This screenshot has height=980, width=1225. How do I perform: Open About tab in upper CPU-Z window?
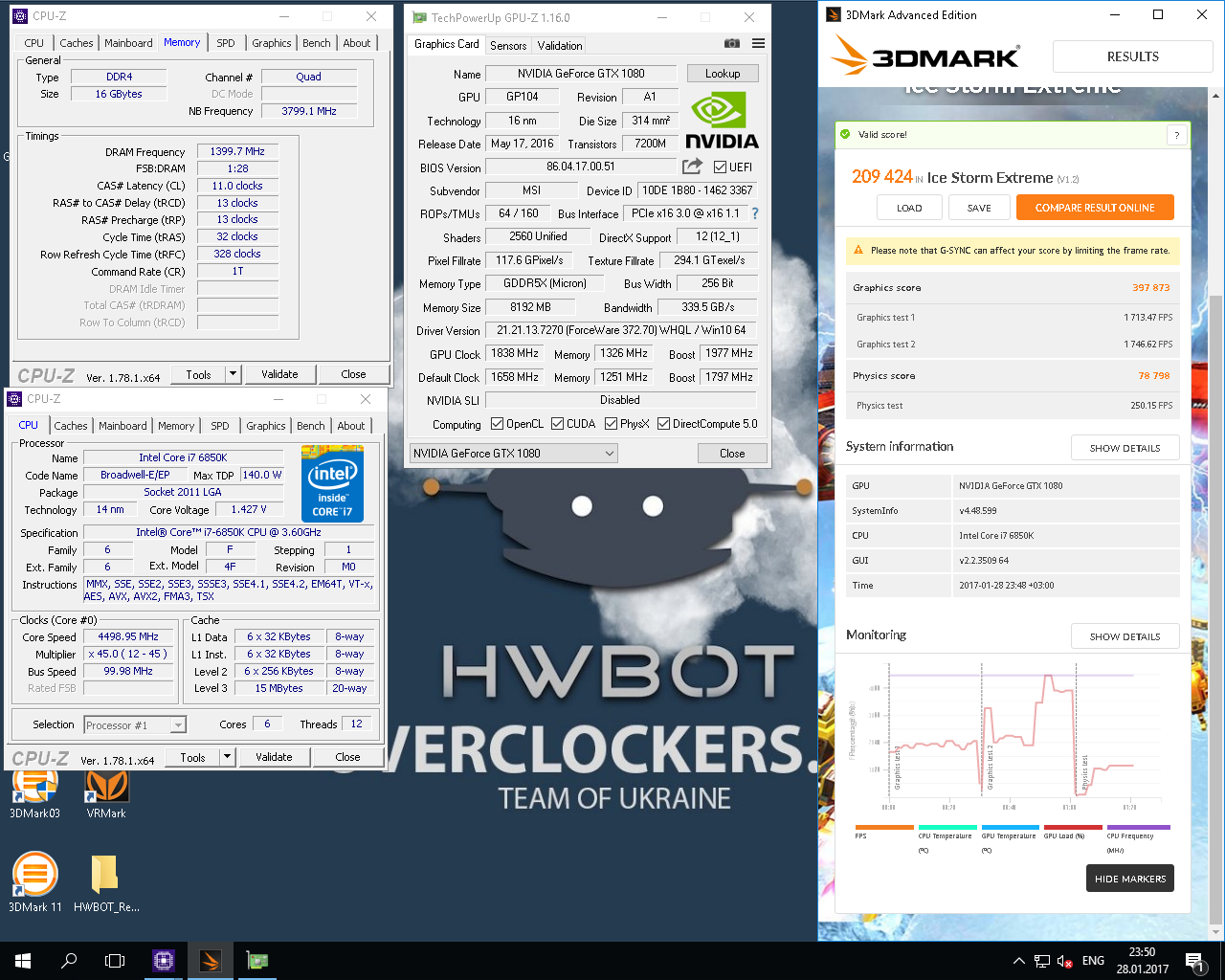[356, 43]
